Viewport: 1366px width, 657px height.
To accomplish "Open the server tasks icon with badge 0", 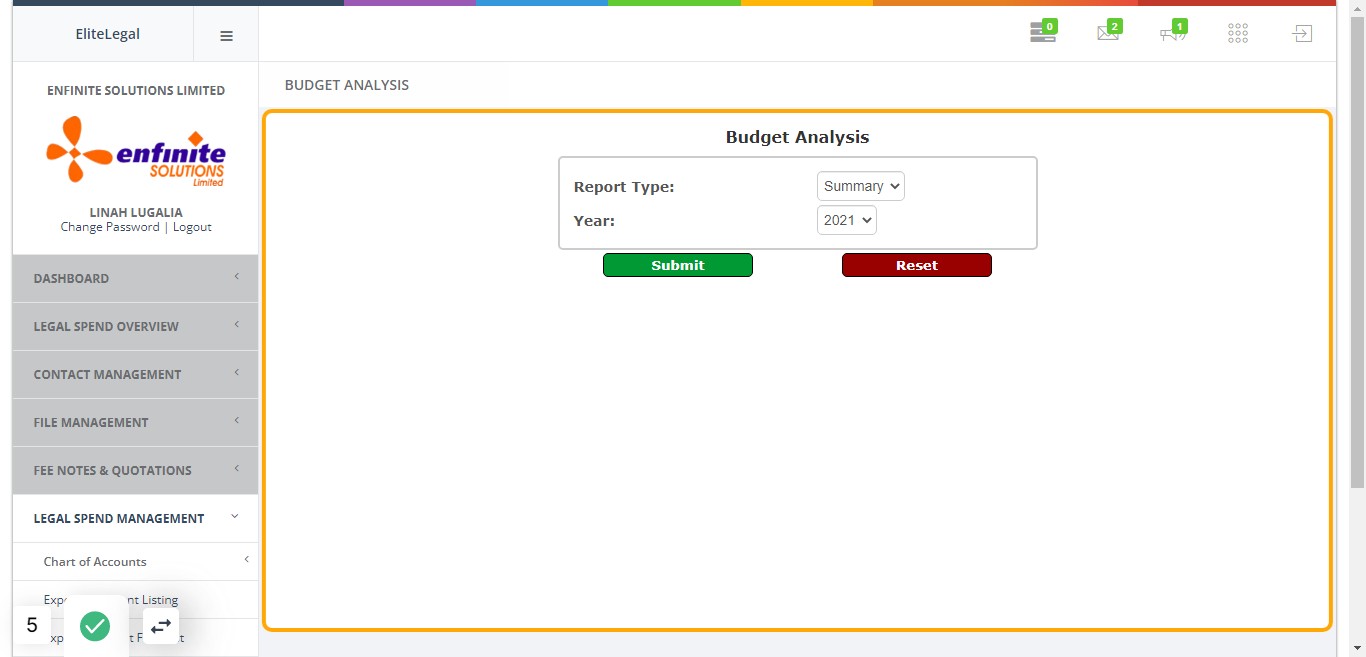I will click(1043, 33).
